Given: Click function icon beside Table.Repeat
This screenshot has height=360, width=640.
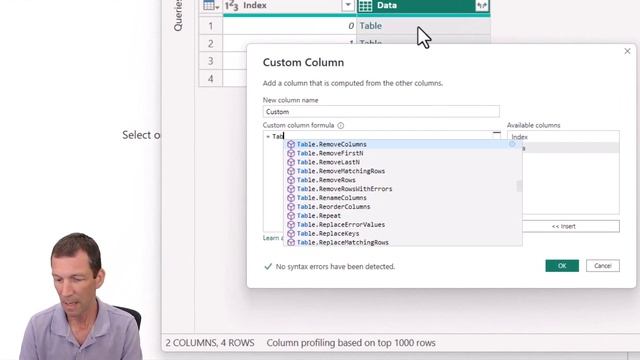Looking at the screenshot, I should pyautogui.click(x=291, y=216).
